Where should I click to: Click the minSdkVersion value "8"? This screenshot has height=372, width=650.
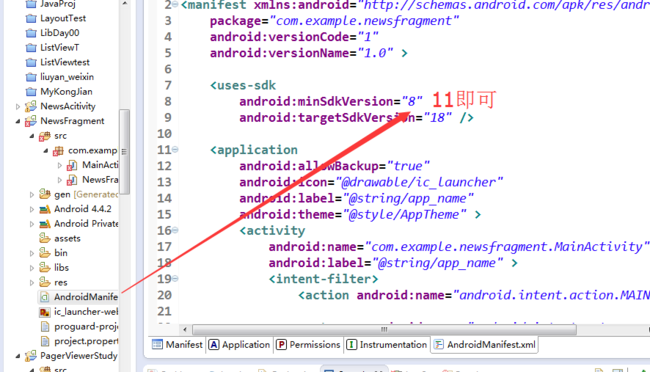coord(412,101)
